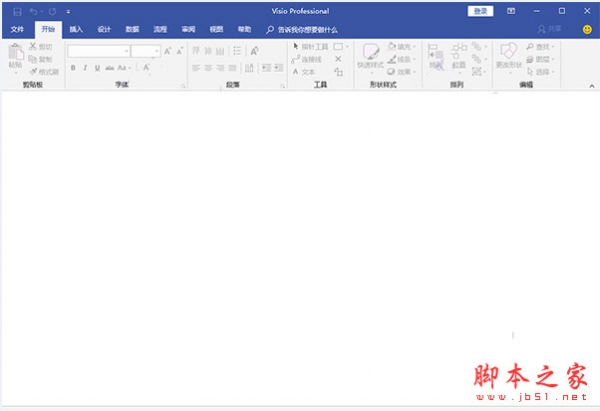
Task: Click the Cut scissors icon
Action: coord(33,46)
